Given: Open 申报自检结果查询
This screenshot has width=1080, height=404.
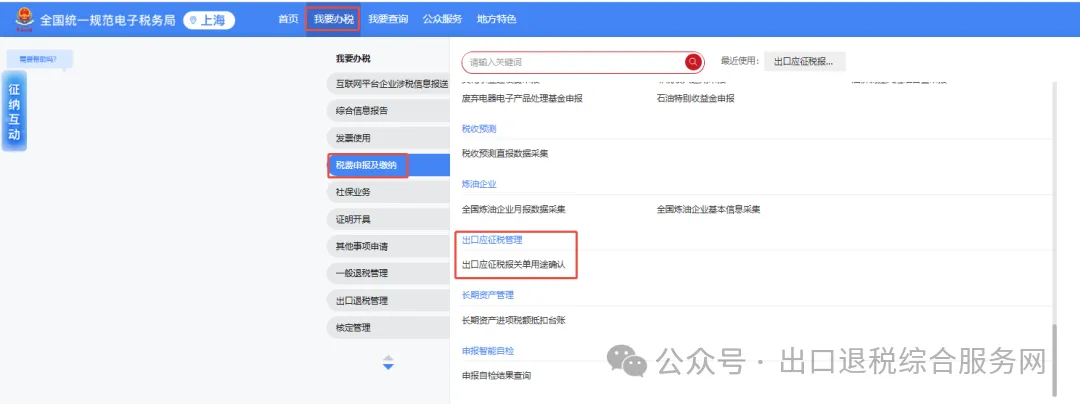Looking at the screenshot, I should (497, 376).
